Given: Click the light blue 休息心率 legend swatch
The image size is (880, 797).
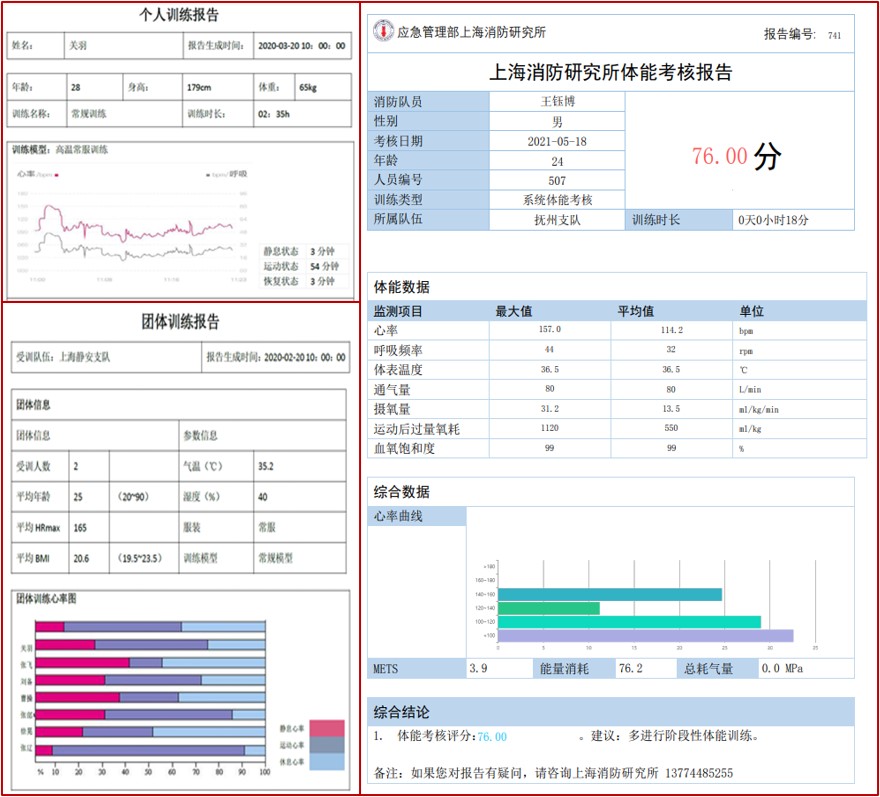Looking at the screenshot, I should [327, 762].
